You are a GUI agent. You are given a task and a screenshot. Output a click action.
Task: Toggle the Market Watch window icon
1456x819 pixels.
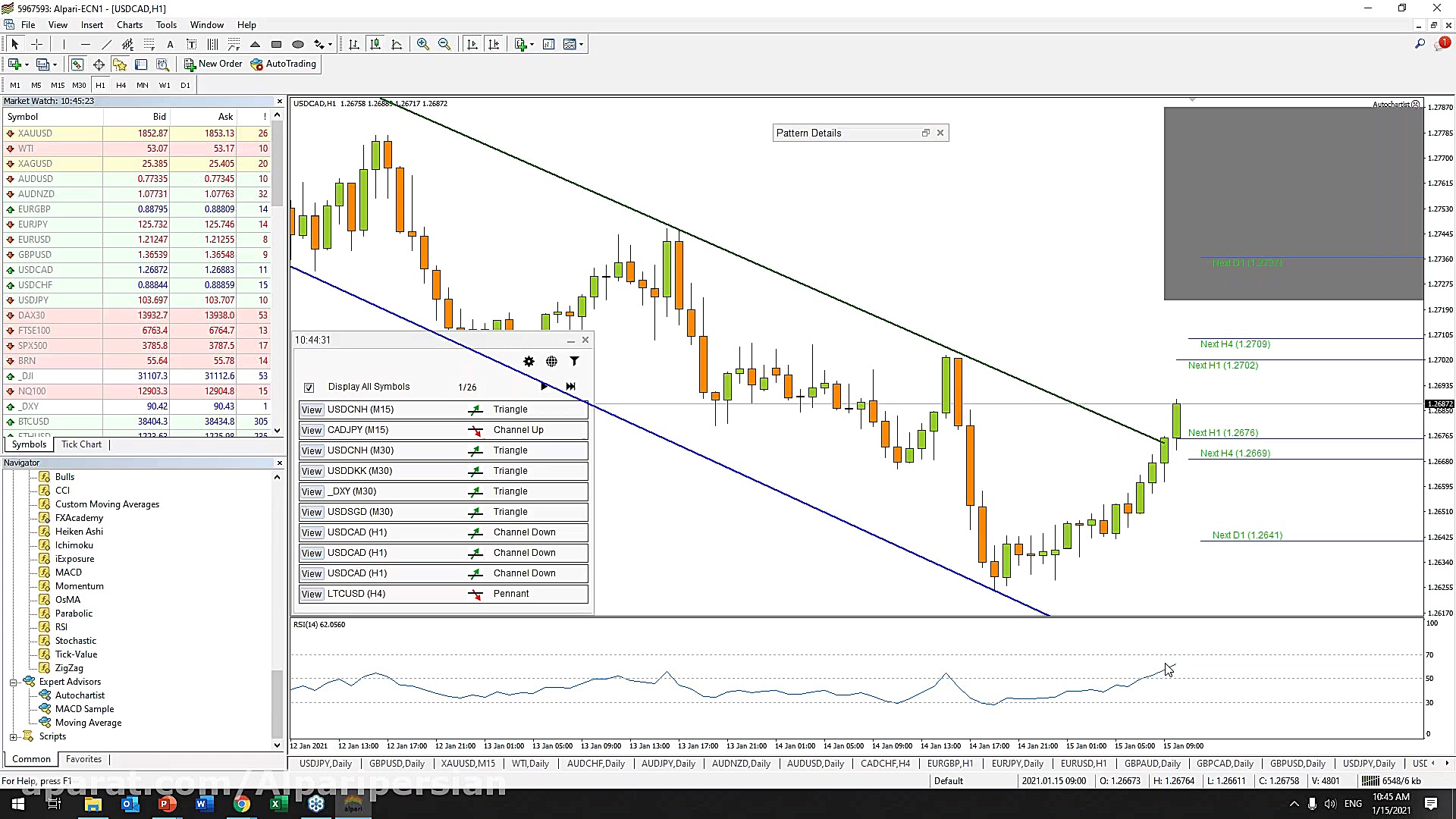(x=77, y=64)
